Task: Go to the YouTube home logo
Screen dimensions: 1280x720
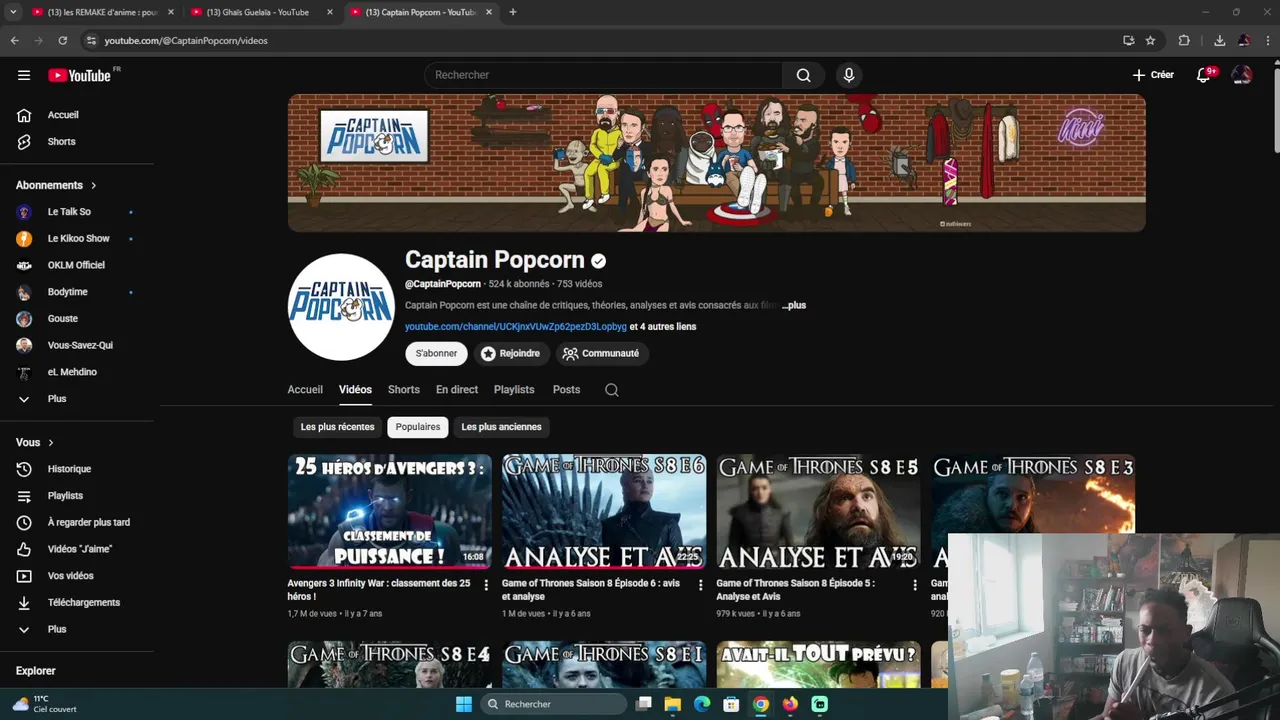Action: pyautogui.click(x=79, y=75)
